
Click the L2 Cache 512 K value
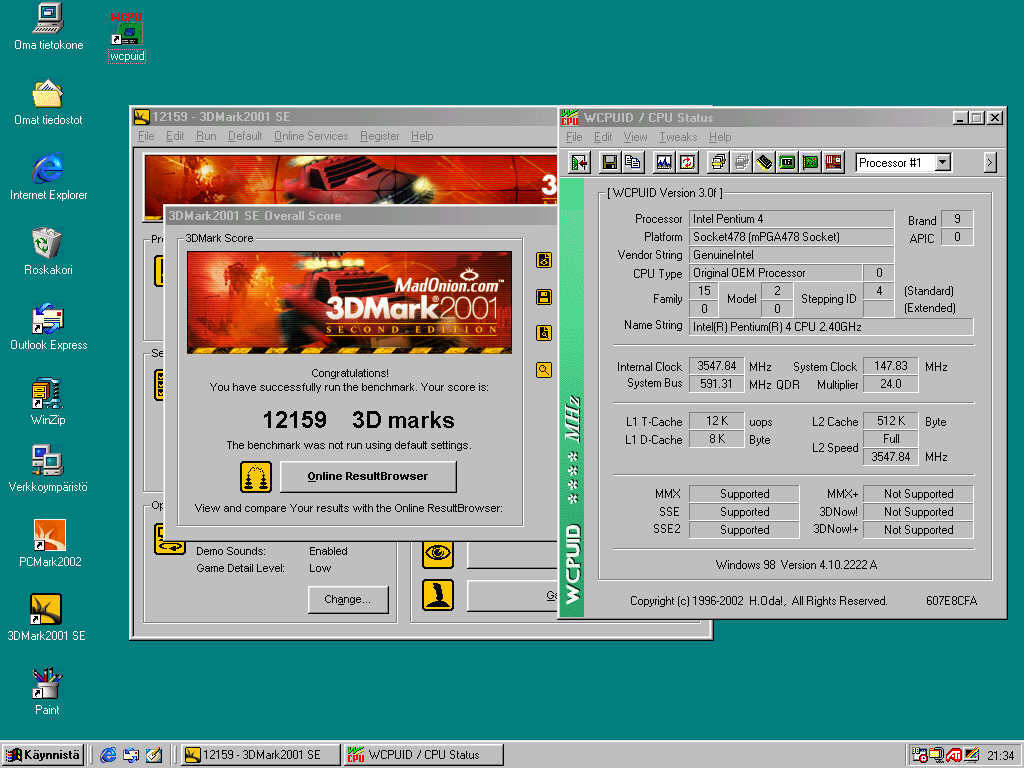tap(890, 421)
